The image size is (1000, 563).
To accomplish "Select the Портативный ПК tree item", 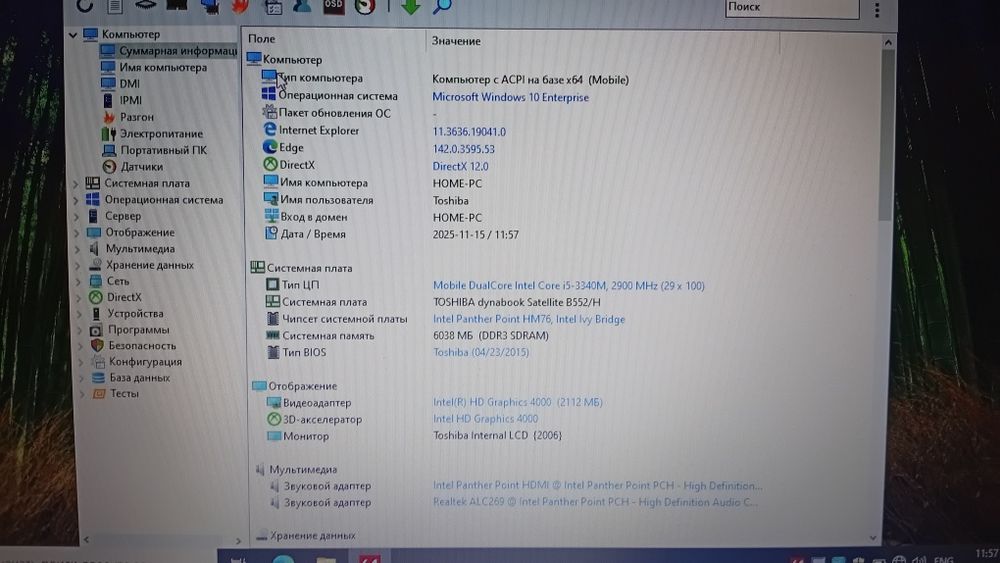I will click(163, 150).
